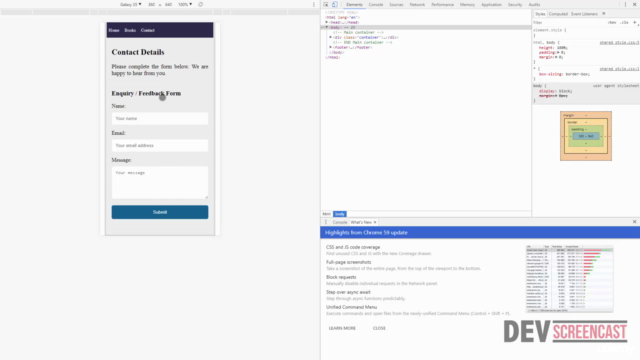Select the Event Listeners pane tab
Screen dimensions: 640x360
[x=584, y=14]
